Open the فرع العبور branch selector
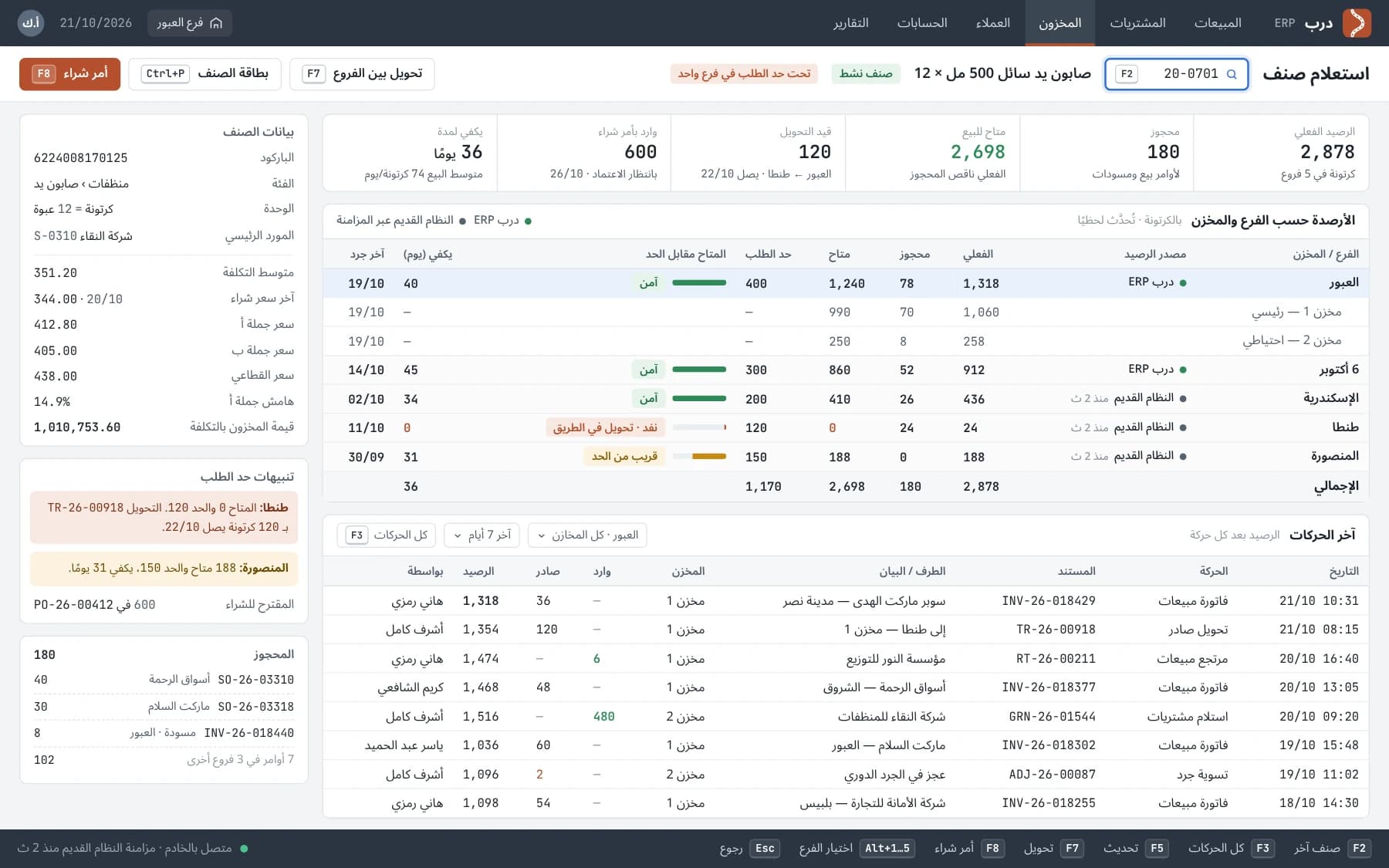Screen dimensions: 1389x868 189,23
